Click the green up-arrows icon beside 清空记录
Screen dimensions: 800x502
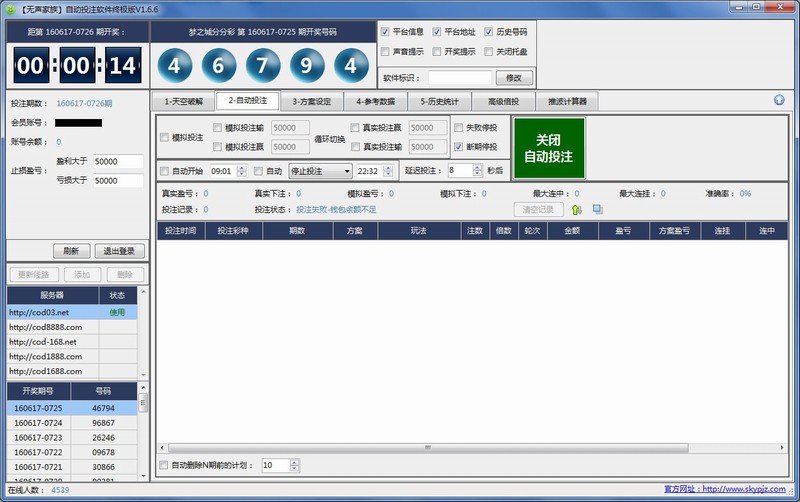click(x=577, y=210)
